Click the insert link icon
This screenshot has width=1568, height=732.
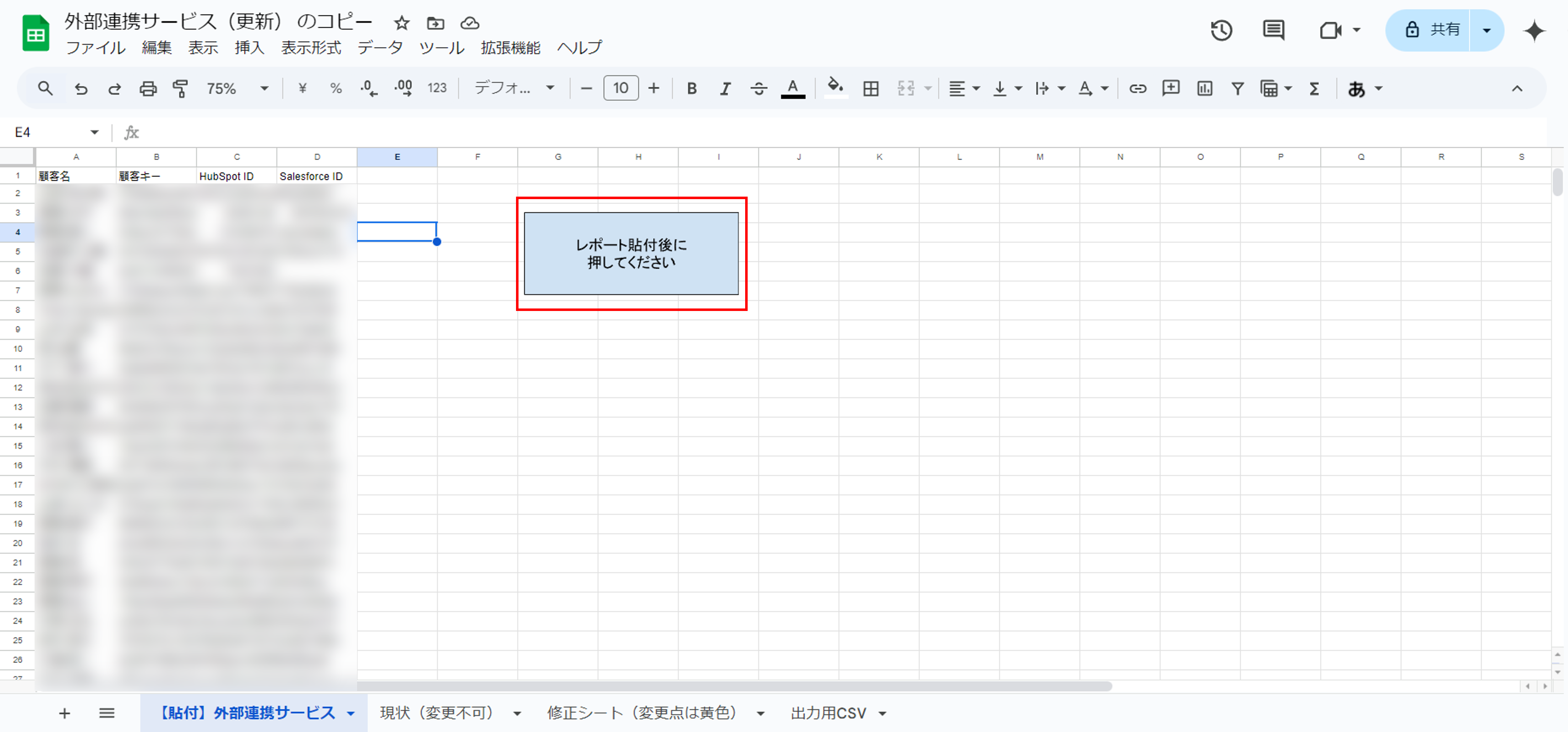pyautogui.click(x=1137, y=88)
